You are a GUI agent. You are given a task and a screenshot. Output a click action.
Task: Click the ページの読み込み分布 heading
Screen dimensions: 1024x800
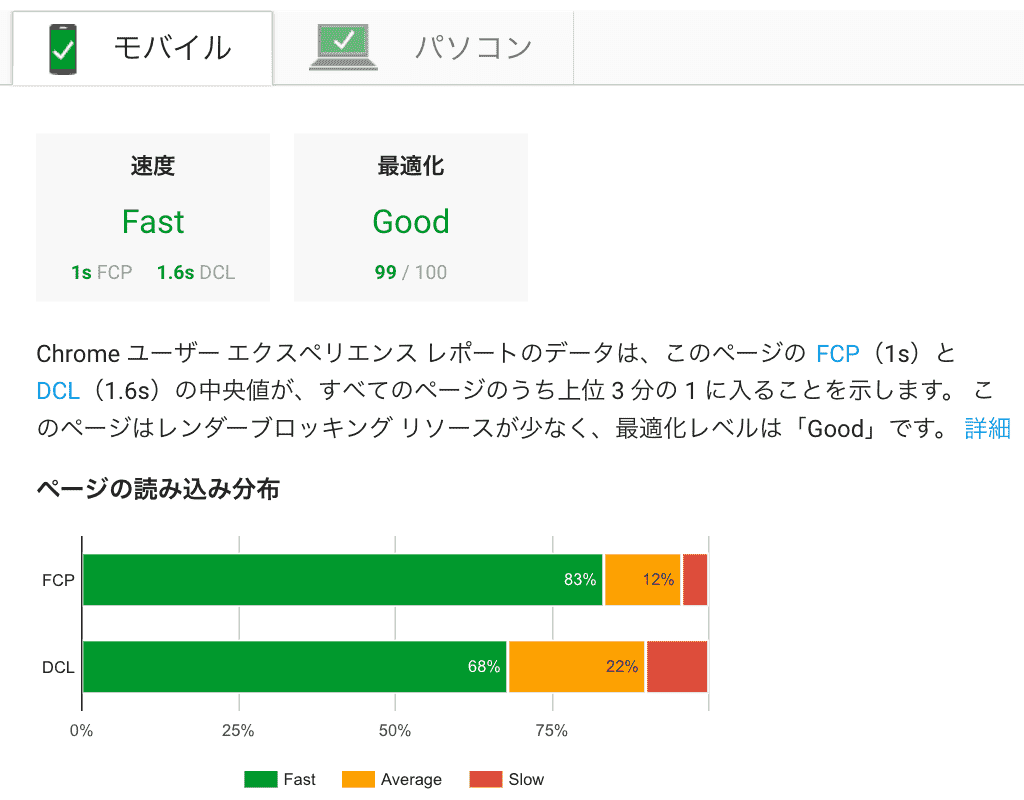tap(158, 489)
